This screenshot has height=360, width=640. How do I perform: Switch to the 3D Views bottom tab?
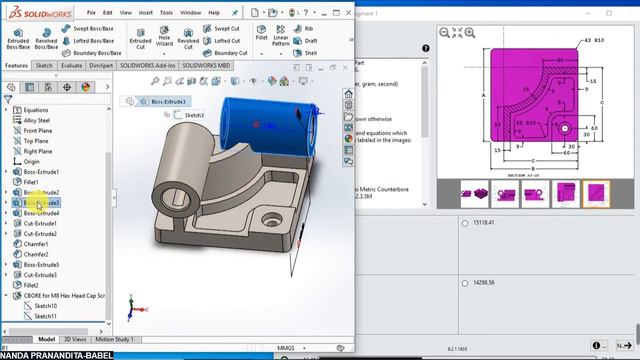(x=75, y=339)
